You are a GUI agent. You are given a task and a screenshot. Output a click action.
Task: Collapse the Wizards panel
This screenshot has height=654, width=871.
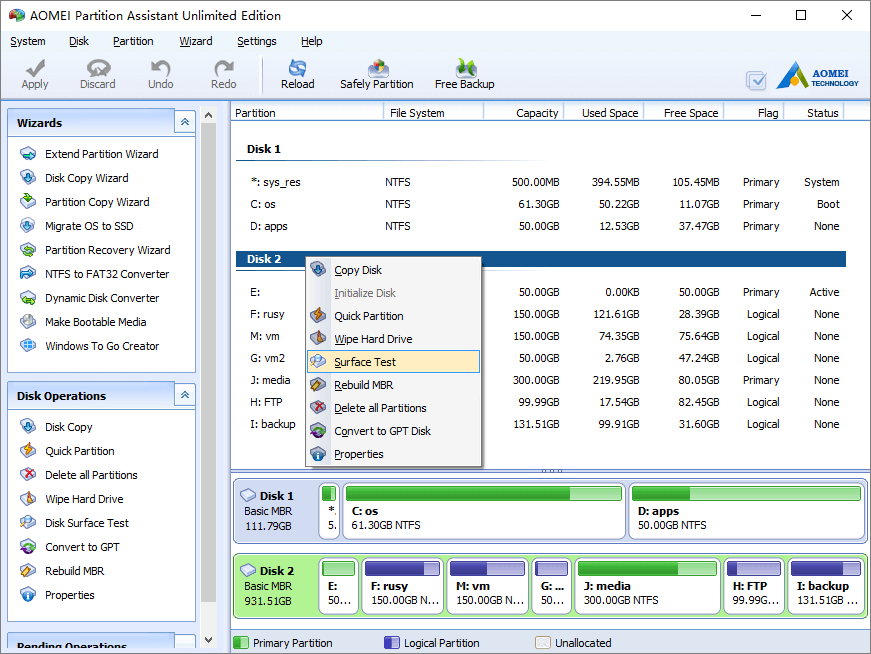pos(185,122)
